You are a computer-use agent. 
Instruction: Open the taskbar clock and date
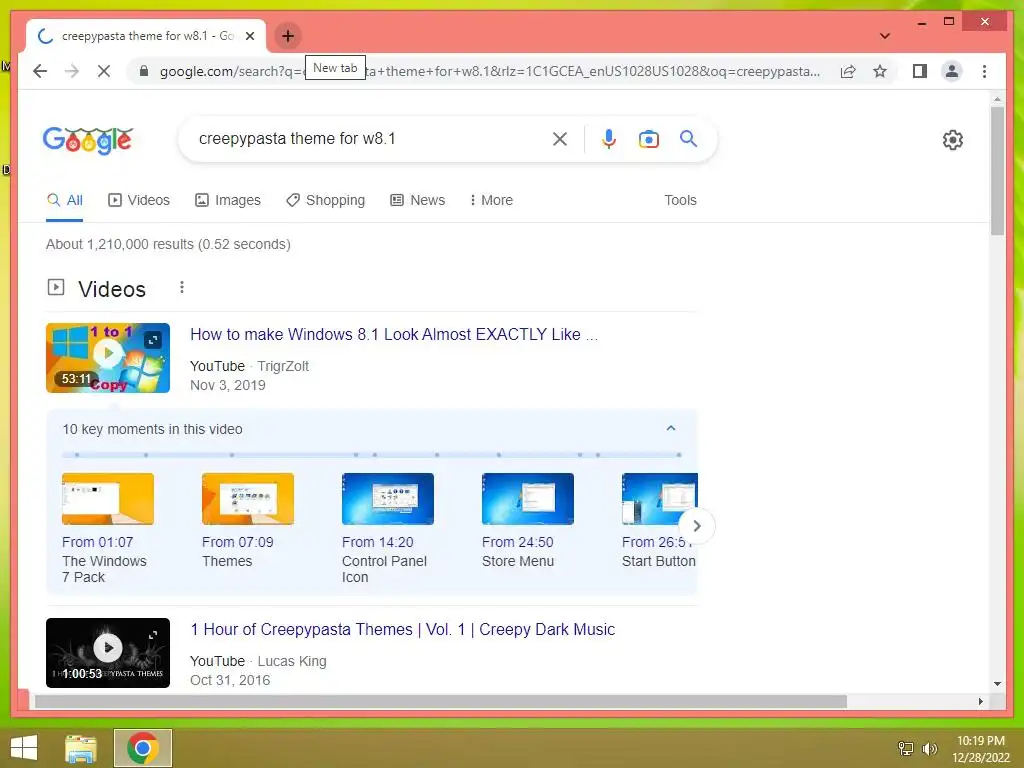point(980,749)
